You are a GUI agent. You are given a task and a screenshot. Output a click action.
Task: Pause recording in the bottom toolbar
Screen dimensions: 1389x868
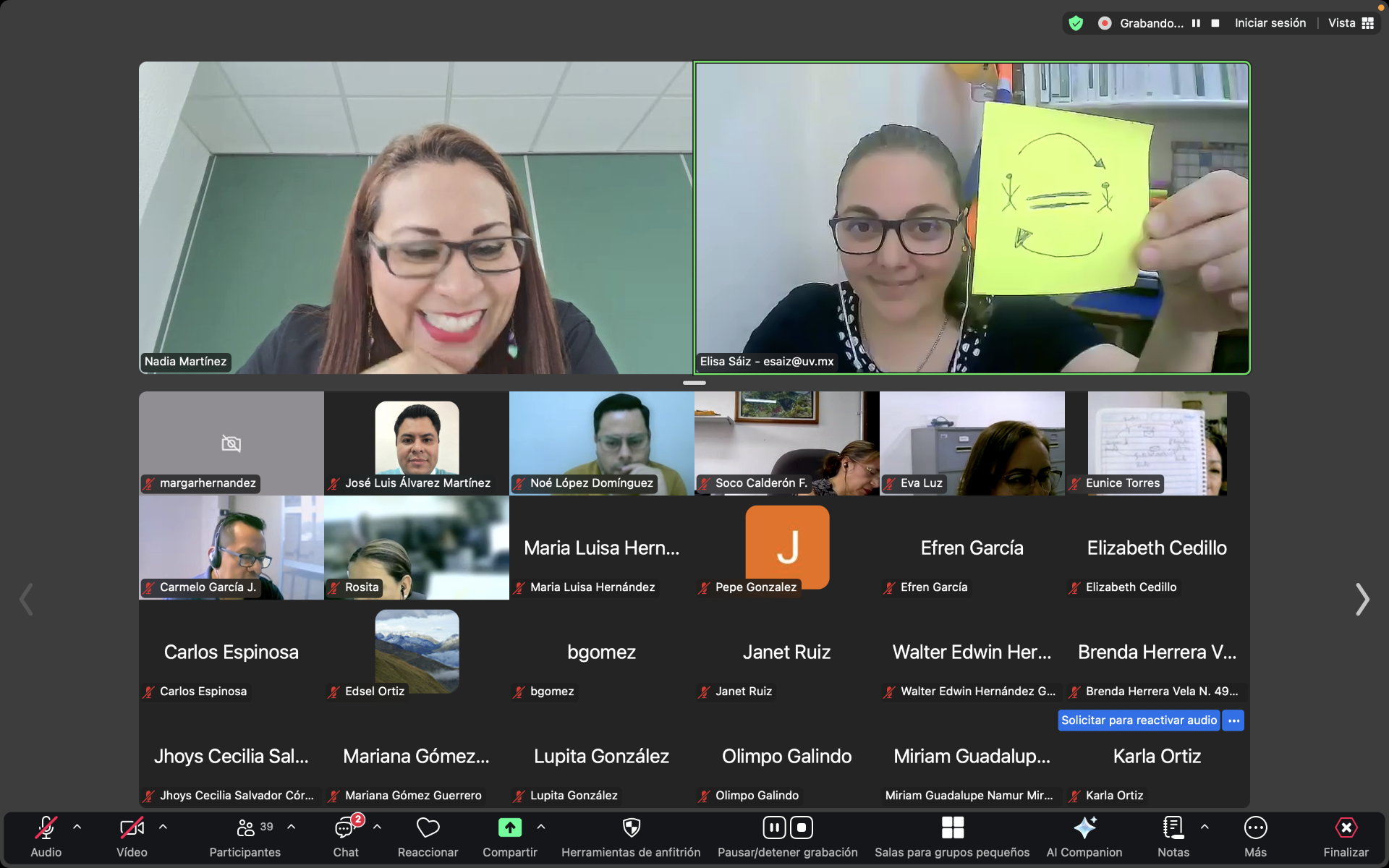[773, 827]
